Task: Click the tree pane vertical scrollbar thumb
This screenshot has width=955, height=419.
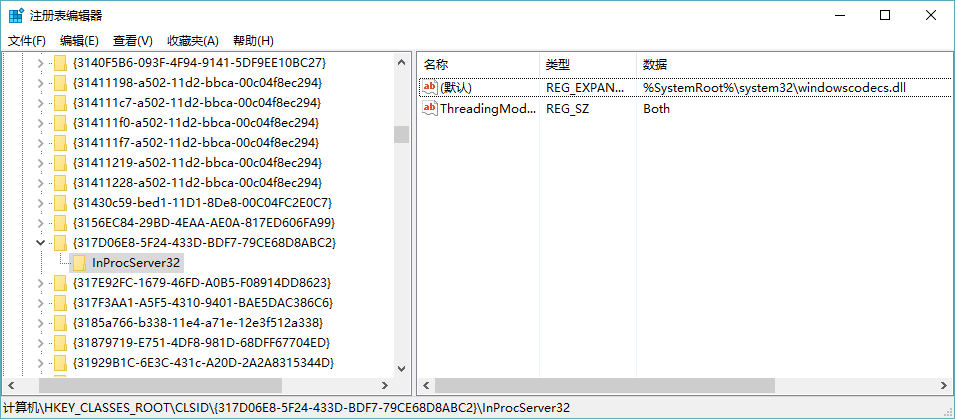Action: (401, 134)
